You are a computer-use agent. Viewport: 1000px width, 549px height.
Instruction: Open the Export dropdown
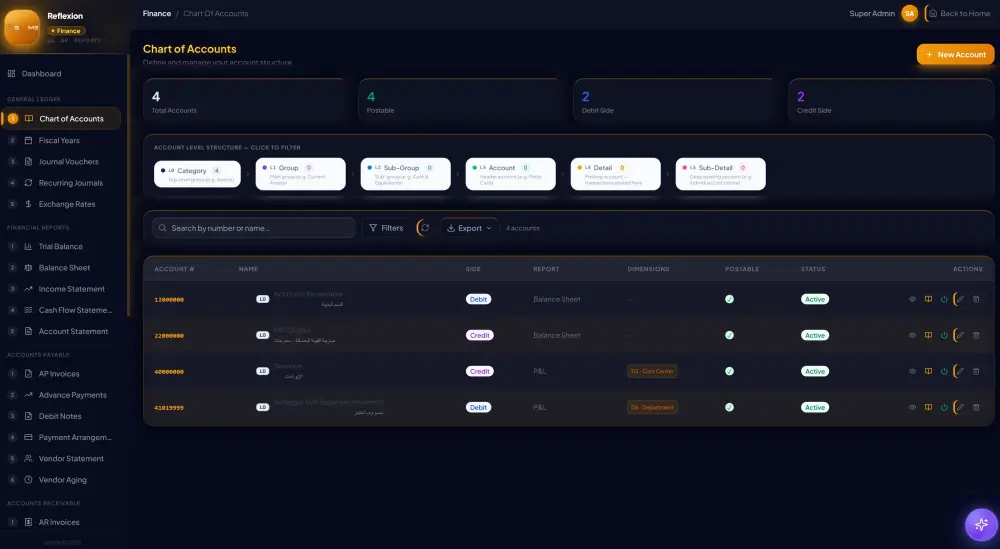(469, 228)
